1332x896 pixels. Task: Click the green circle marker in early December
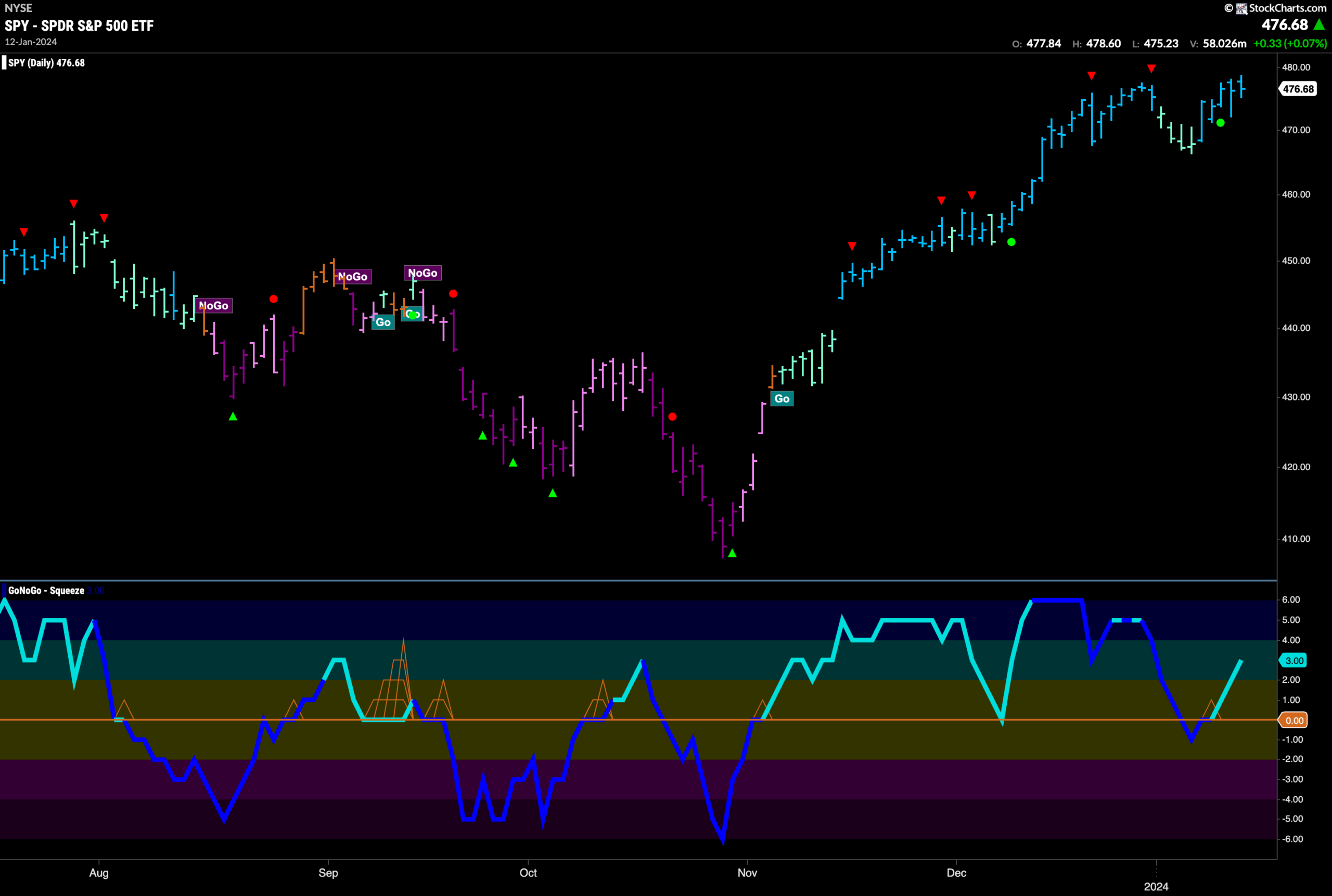coord(1011,242)
